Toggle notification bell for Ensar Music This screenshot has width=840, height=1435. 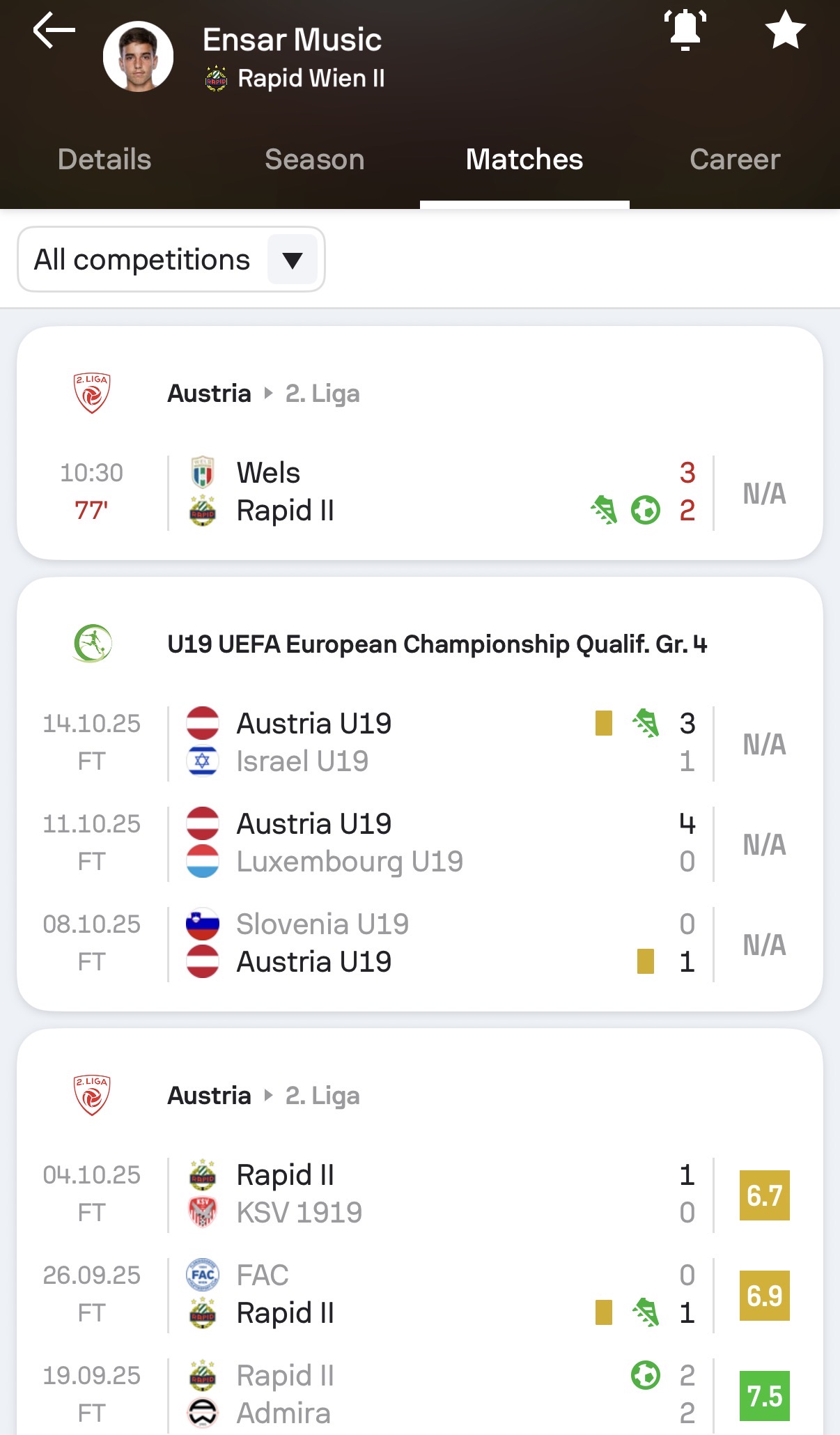[685, 31]
